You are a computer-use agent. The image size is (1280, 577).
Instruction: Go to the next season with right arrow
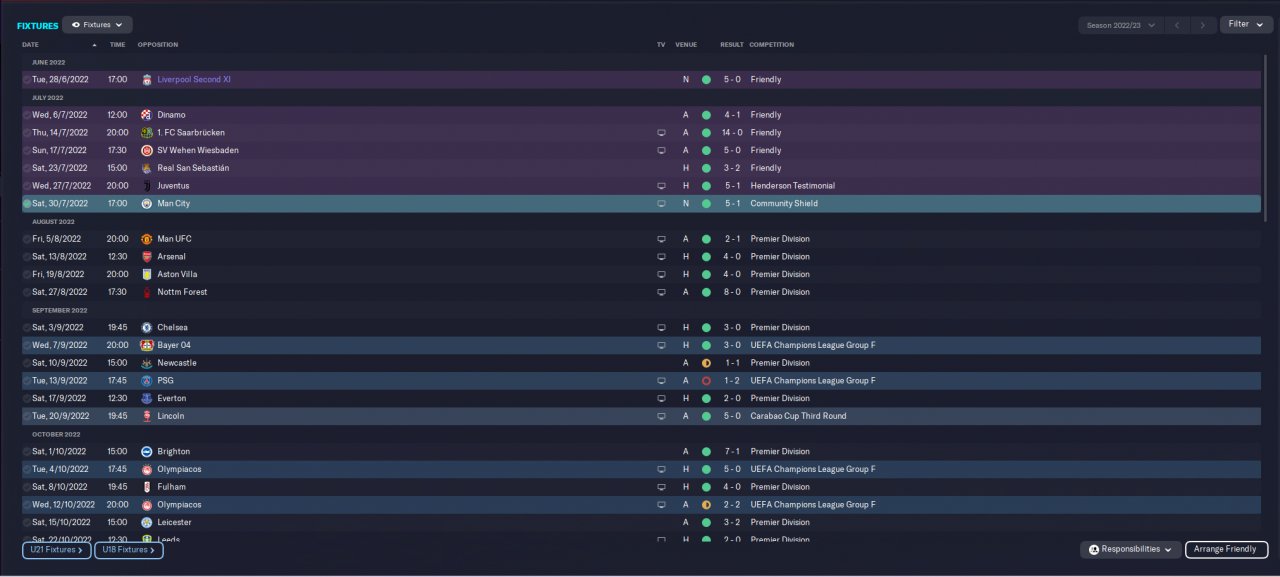pos(1203,25)
